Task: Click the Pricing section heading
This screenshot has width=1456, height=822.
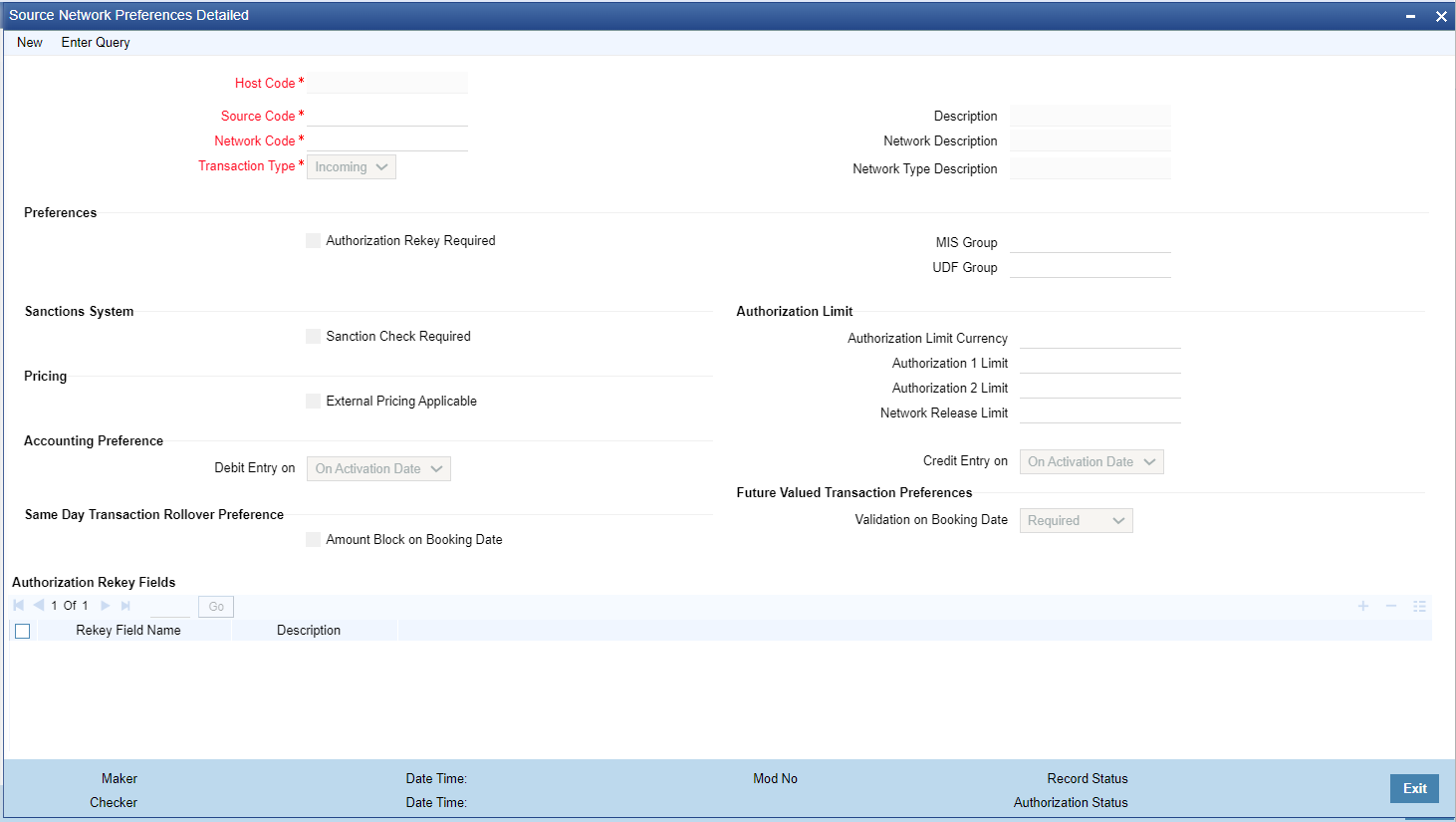Action: tap(46, 377)
